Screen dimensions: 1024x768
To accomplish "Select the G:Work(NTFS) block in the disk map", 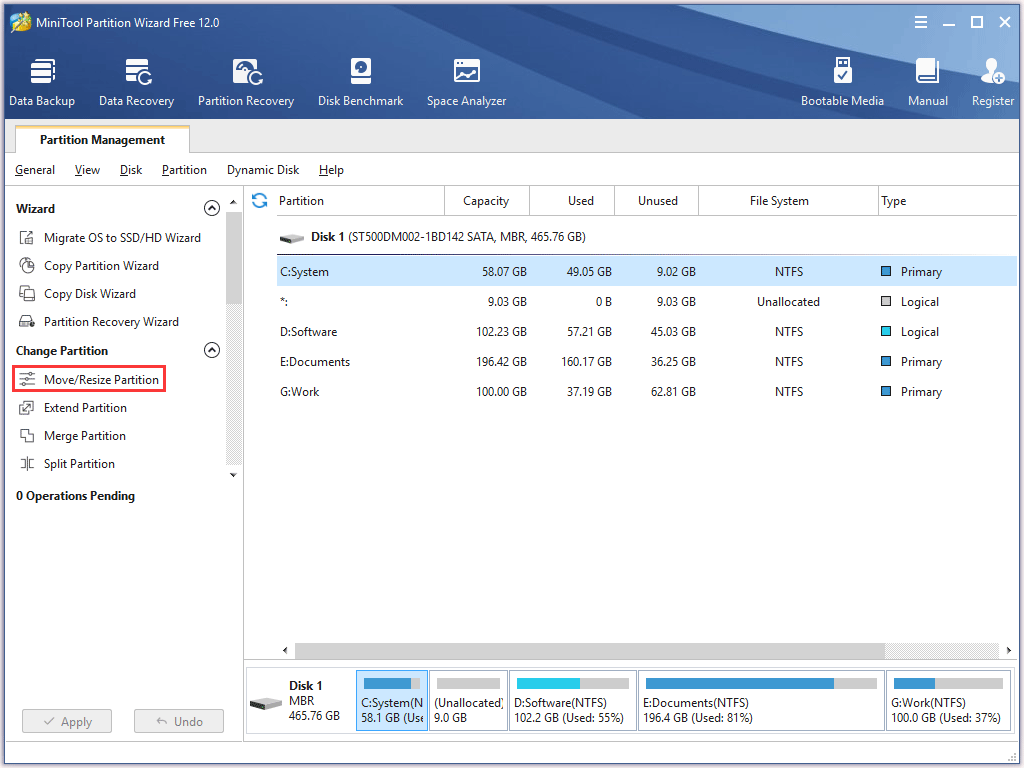I will click(x=948, y=700).
